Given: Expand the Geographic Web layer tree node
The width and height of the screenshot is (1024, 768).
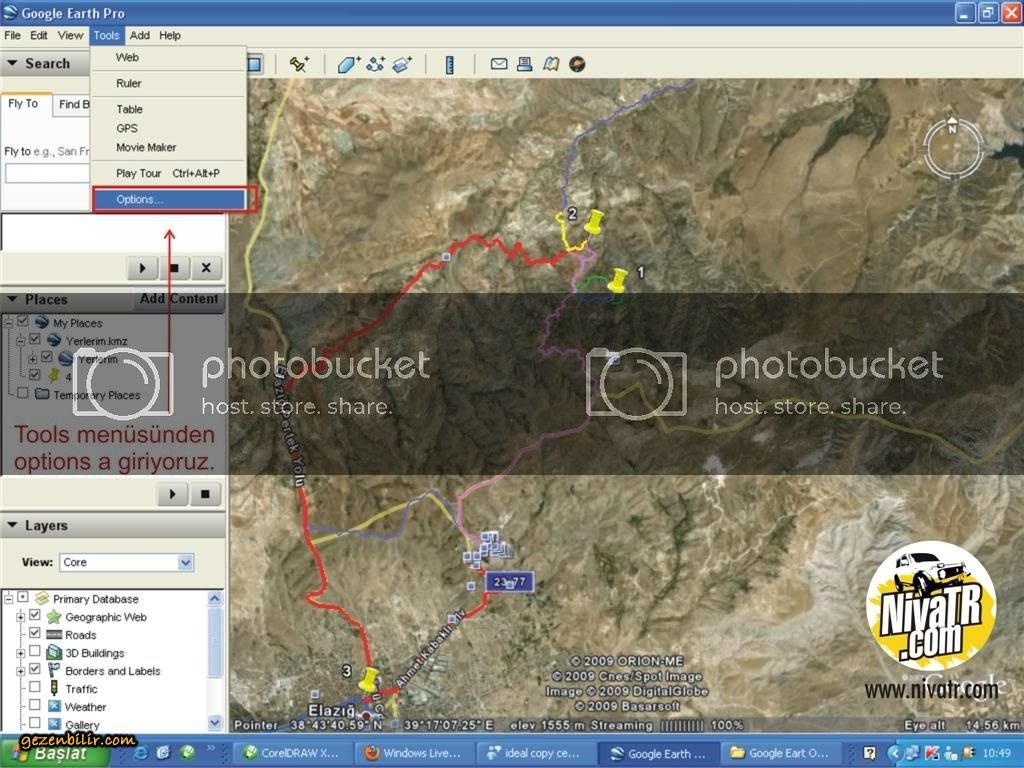Looking at the screenshot, I should [20, 617].
